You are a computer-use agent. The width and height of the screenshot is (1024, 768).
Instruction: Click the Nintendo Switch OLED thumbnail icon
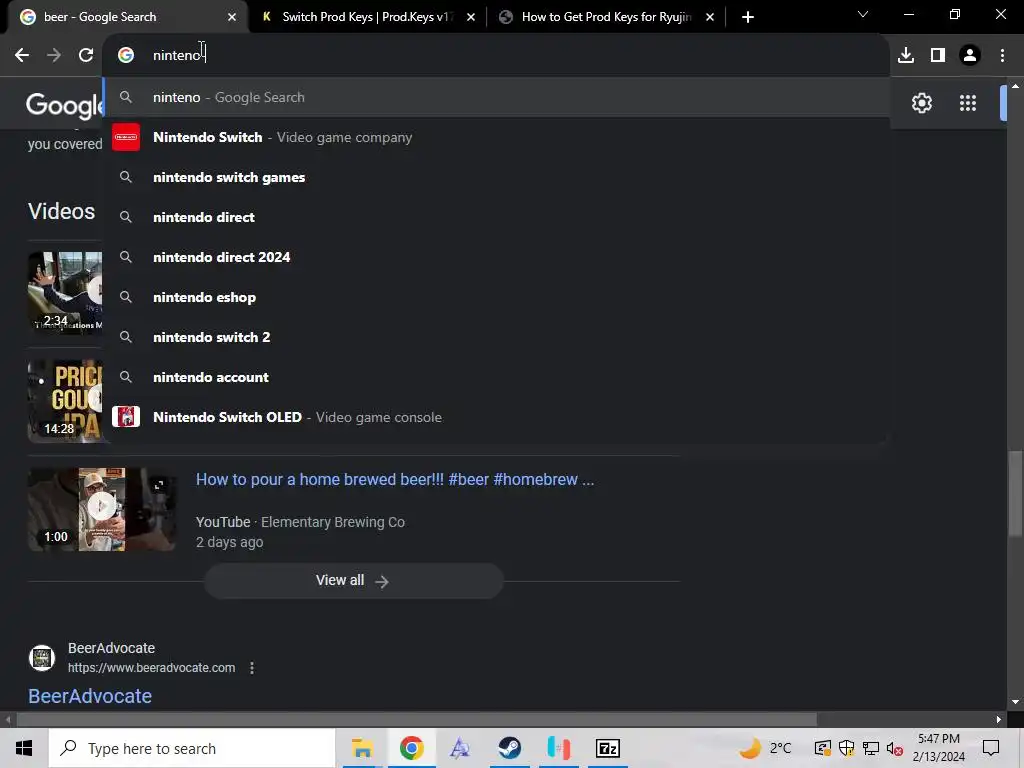[x=126, y=417]
